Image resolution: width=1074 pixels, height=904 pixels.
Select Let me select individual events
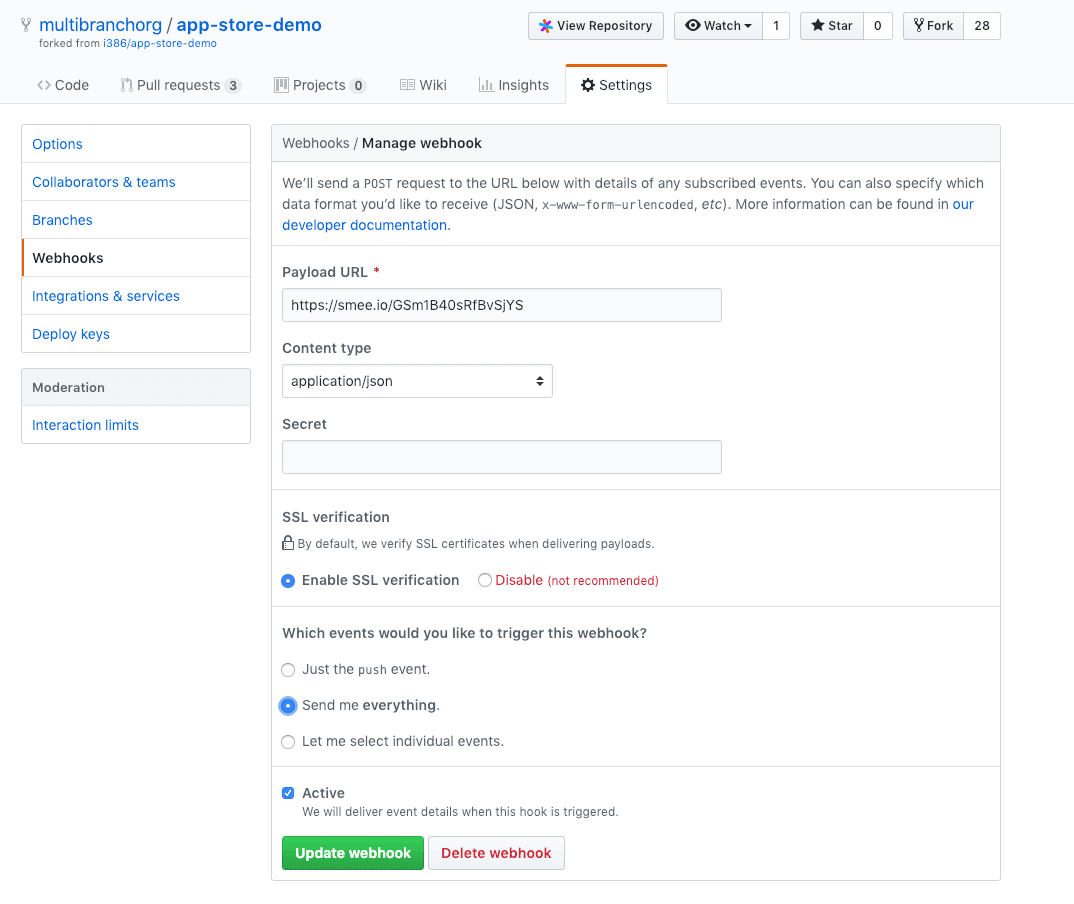click(288, 742)
